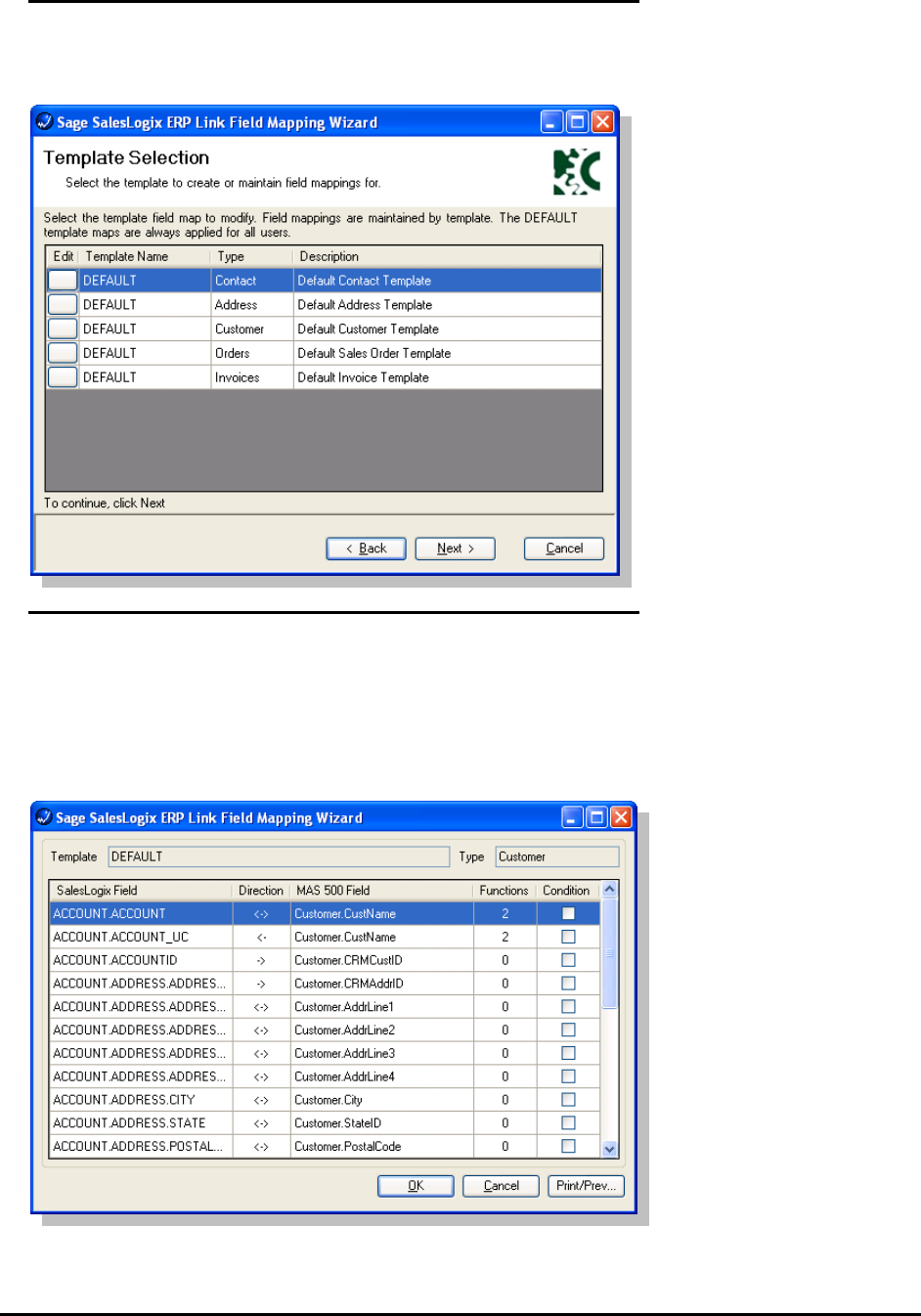The height and width of the screenshot is (1316, 921).
Task: Toggle Condition checkbox for Customer.AddrLine3 row
Action: pos(568,1053)
